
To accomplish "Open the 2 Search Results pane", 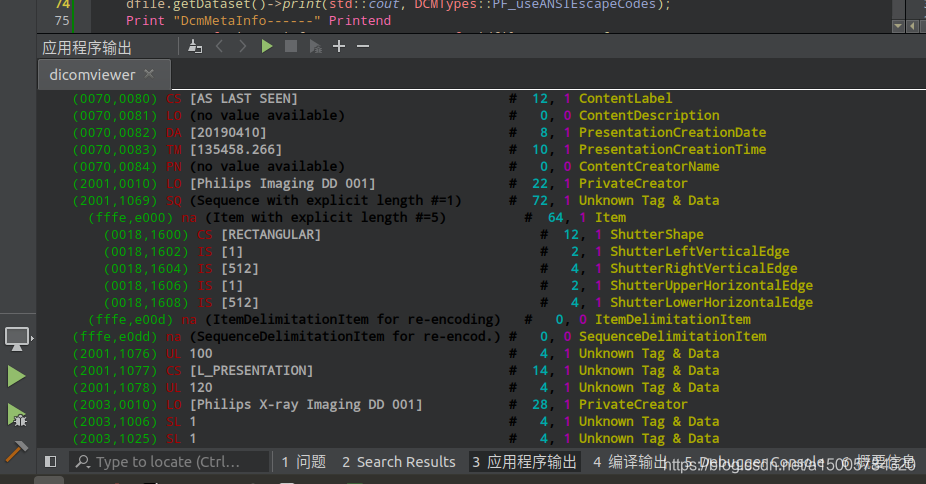I will pyautogui.click(x=399, y=462).
